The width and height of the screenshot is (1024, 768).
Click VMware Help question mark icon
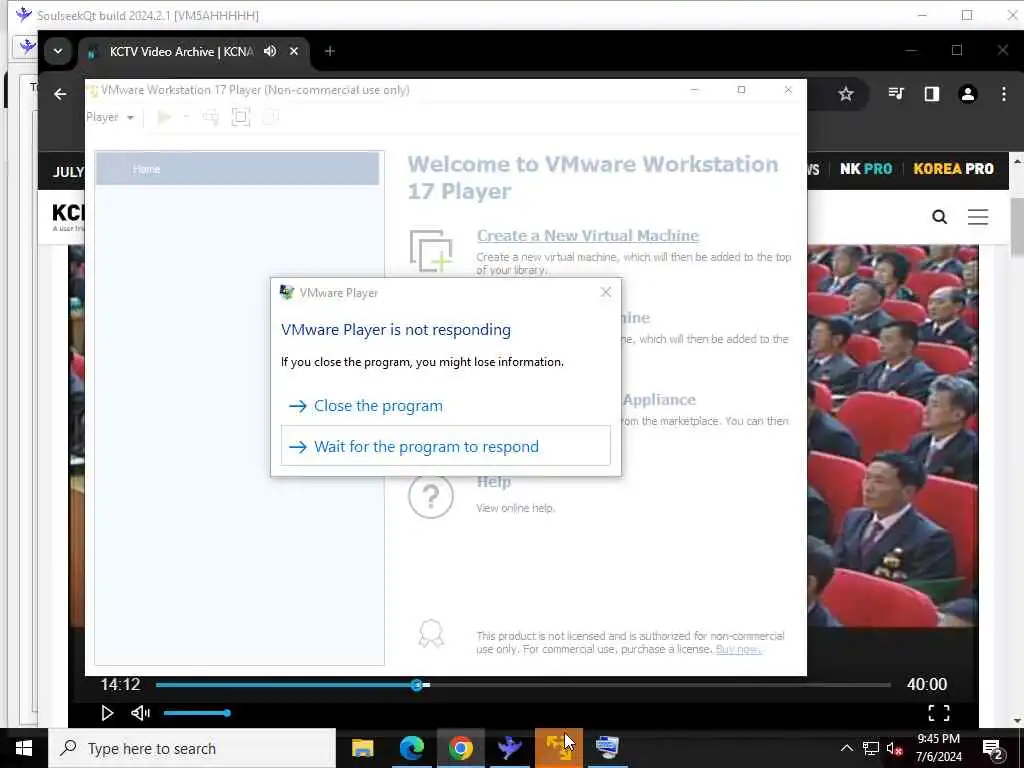431,496
